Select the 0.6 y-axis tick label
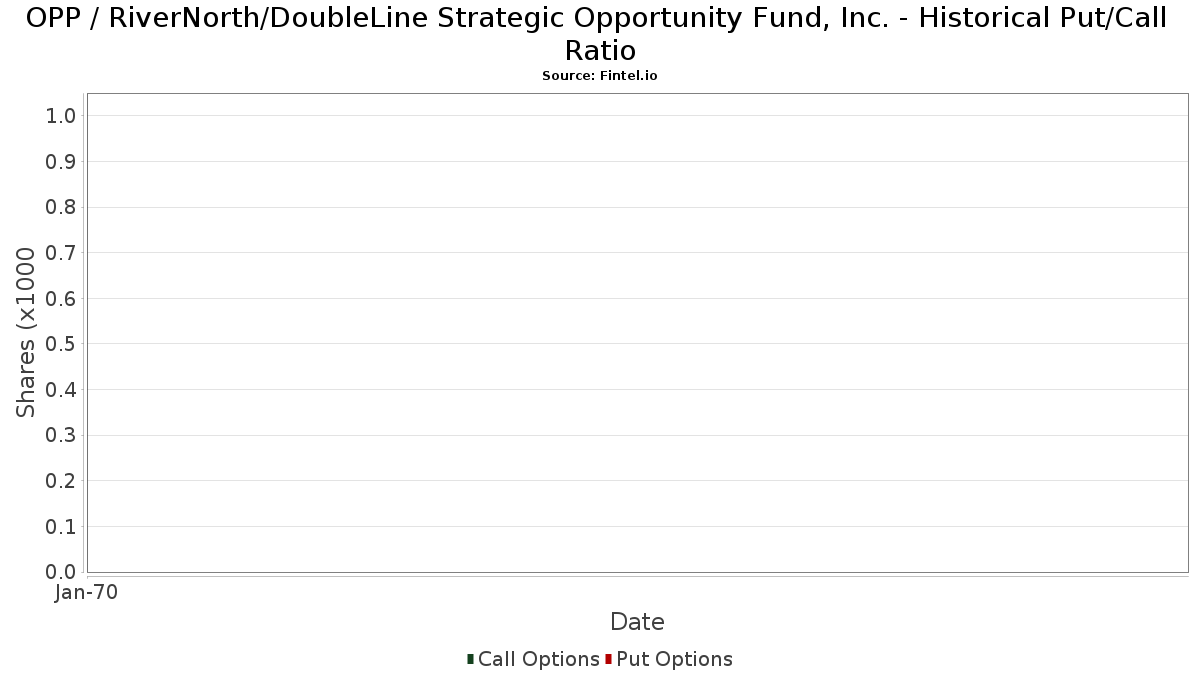This screenshot has width=1200, height=675. point(61,299)
